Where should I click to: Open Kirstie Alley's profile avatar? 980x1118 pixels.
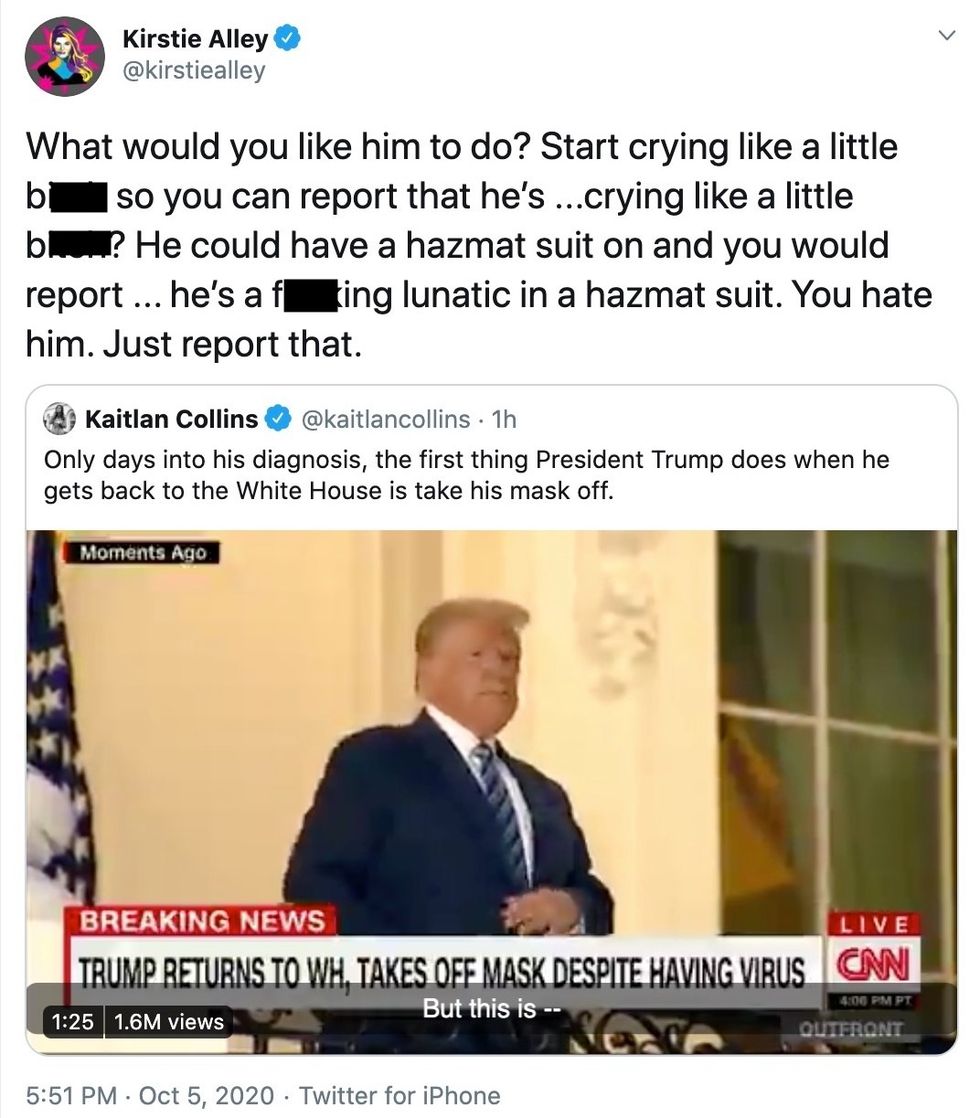coord(65,56)
